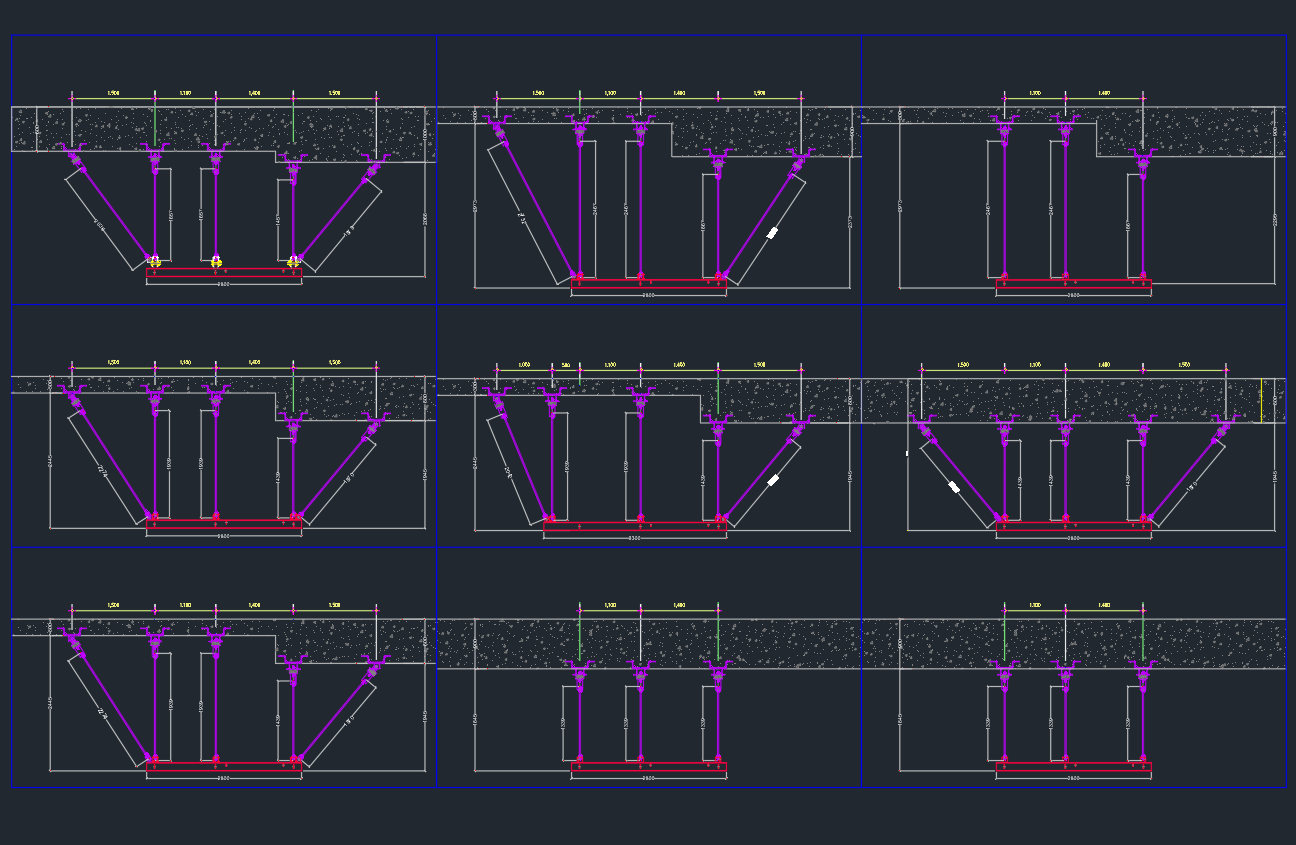Click the white break symbol on the diagonal brace, top-middle panel

coord(771,232)
